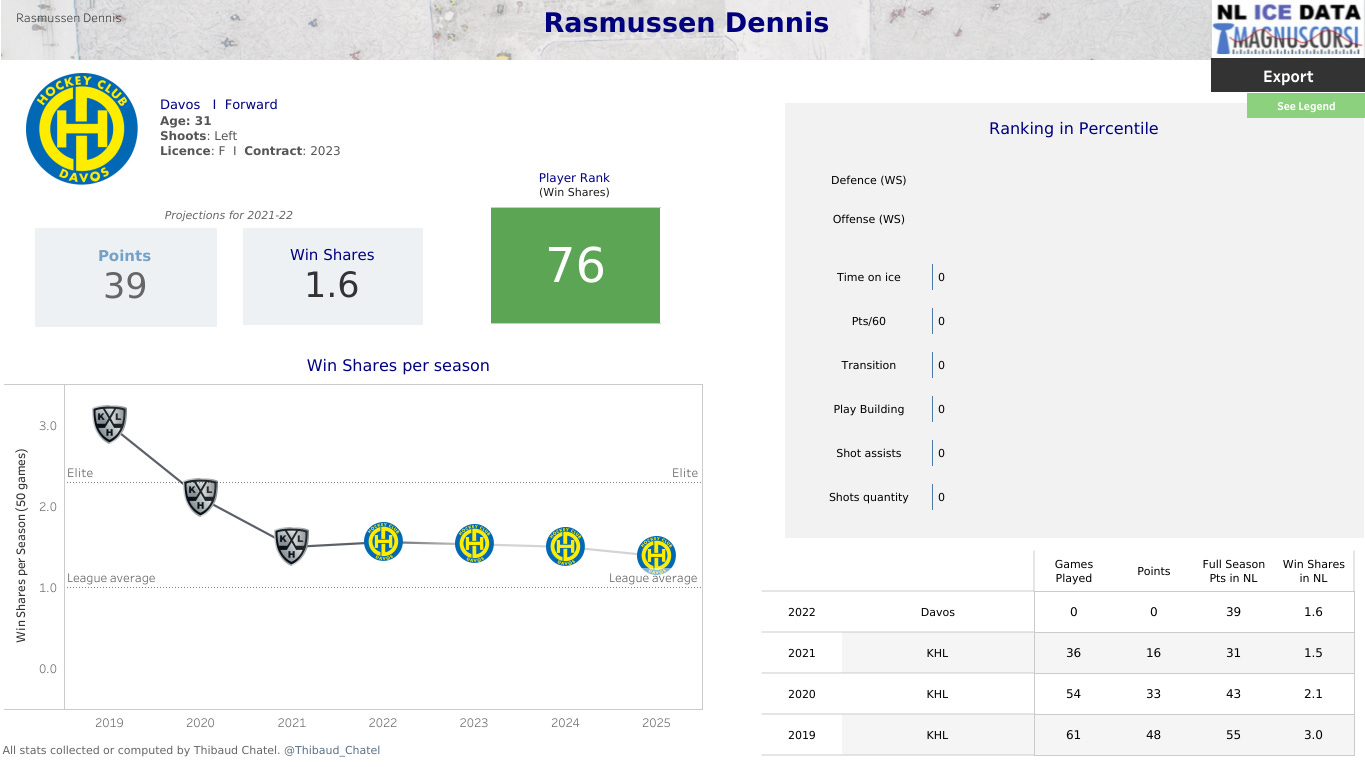Click the 2019 x-axis label
This screenshot has height=767, width=1365.
click(x=110, y=723)
